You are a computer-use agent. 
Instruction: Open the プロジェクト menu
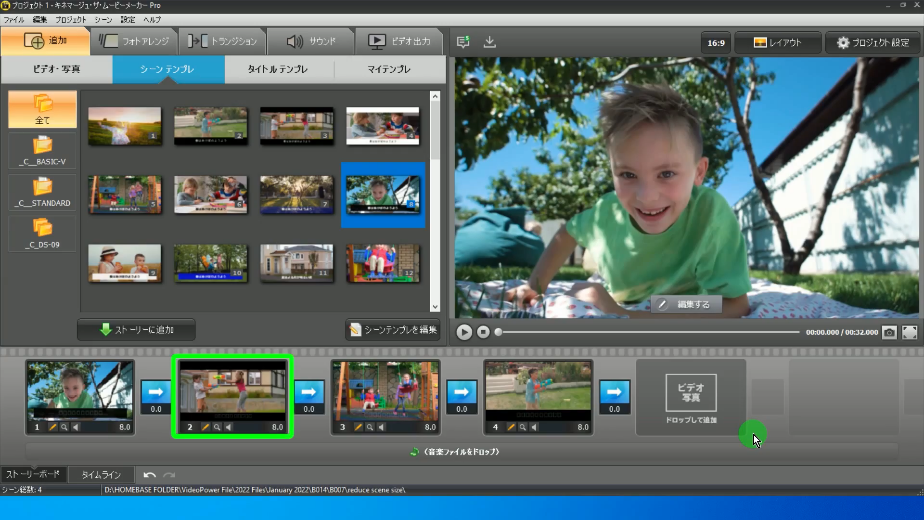(70, 20)
